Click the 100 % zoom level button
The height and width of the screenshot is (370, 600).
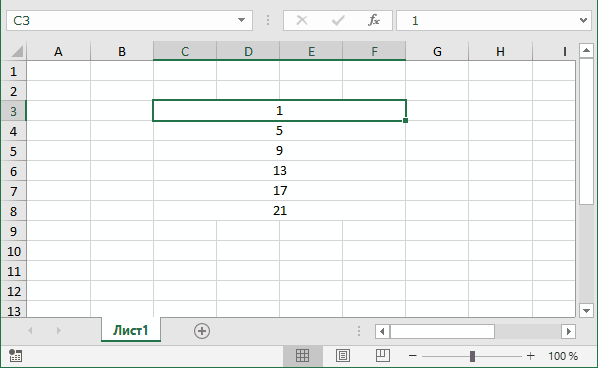[563, 356]
